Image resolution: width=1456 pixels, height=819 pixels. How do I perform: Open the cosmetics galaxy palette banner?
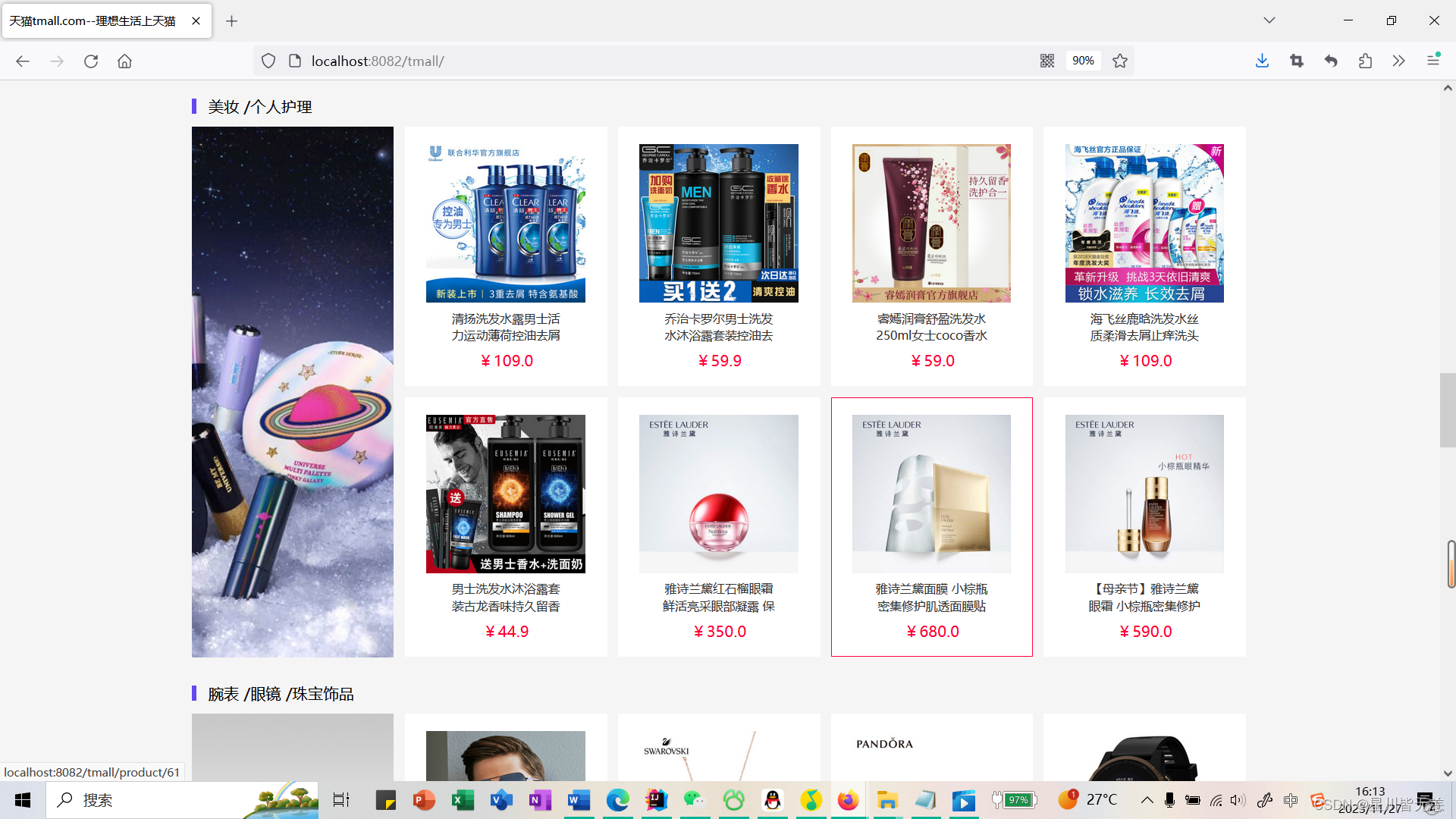(x=293, y=392)
